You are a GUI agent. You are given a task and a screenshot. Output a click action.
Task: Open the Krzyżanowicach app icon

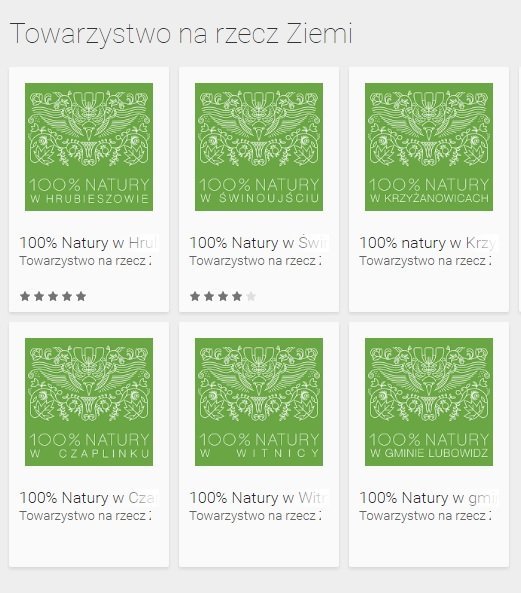429,147
